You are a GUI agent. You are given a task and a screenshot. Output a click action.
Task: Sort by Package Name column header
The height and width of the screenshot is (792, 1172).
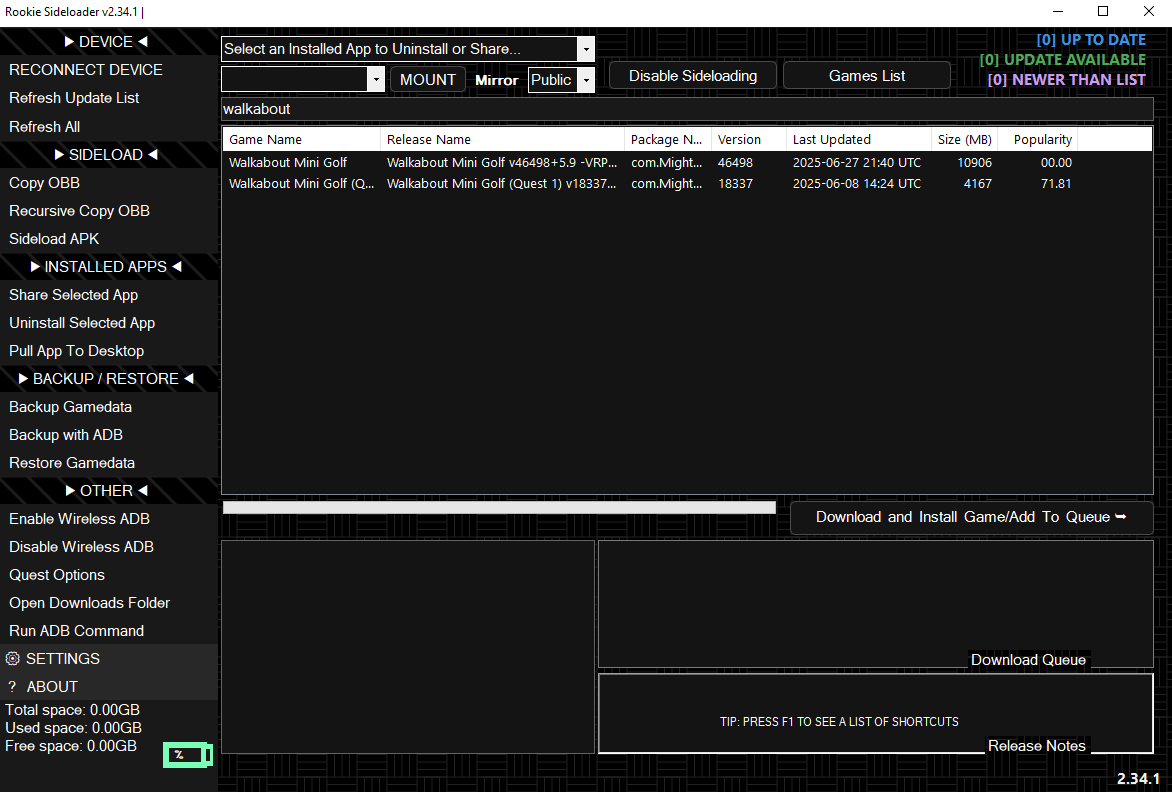[667, 140]
